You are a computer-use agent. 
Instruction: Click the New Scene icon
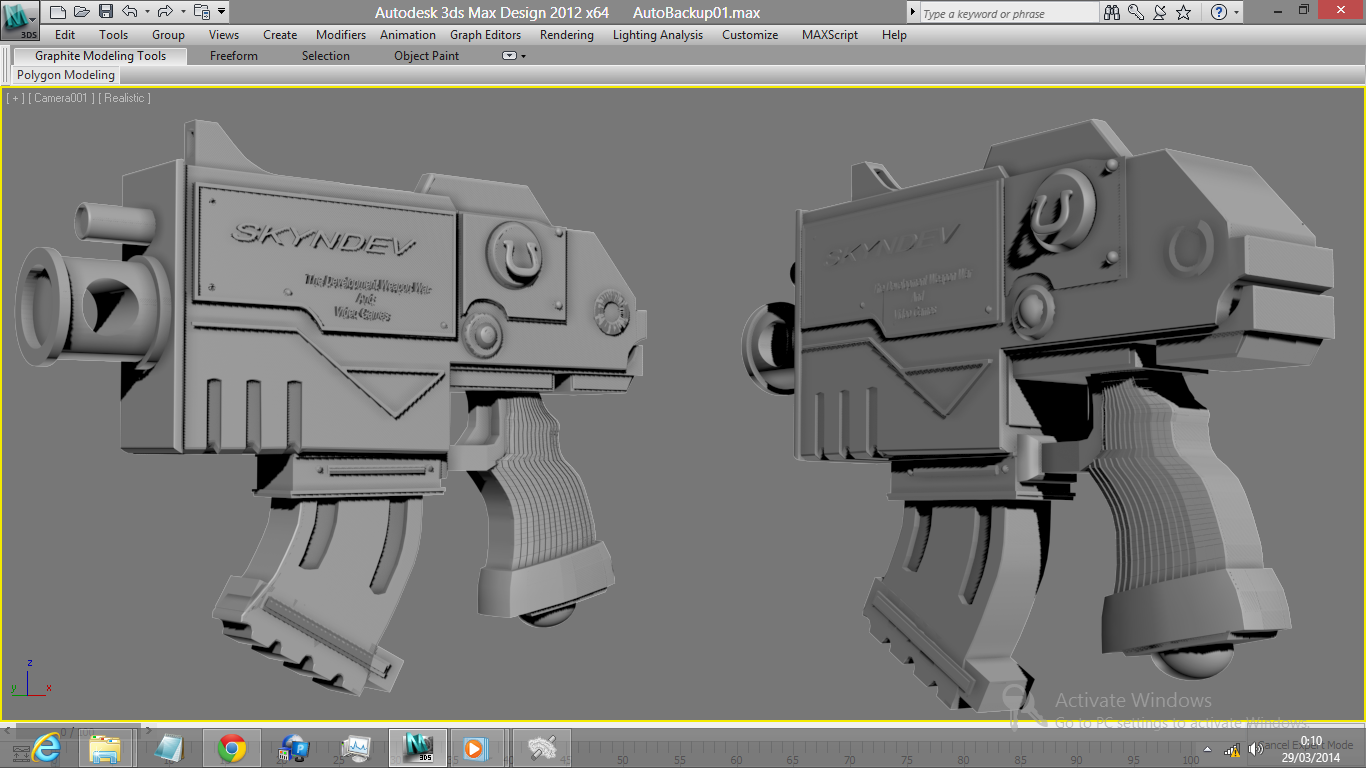click(x=57, y=12)
